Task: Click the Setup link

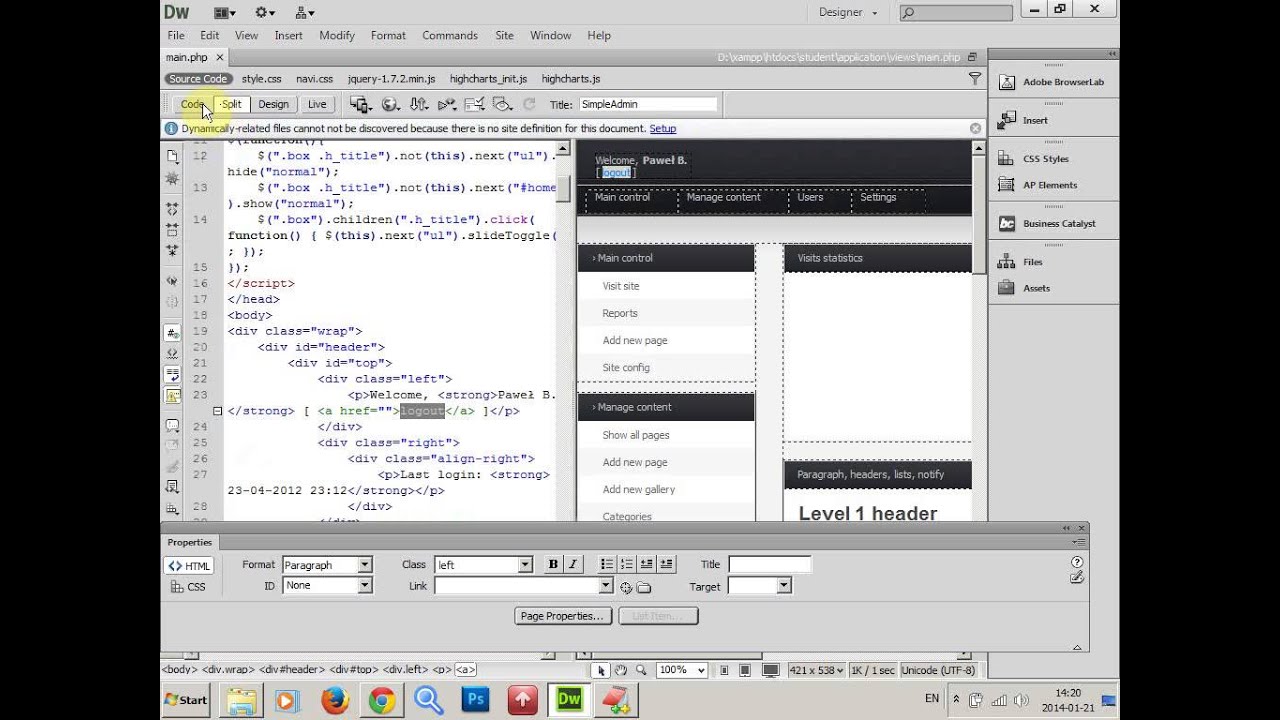Action: point(663,129)
